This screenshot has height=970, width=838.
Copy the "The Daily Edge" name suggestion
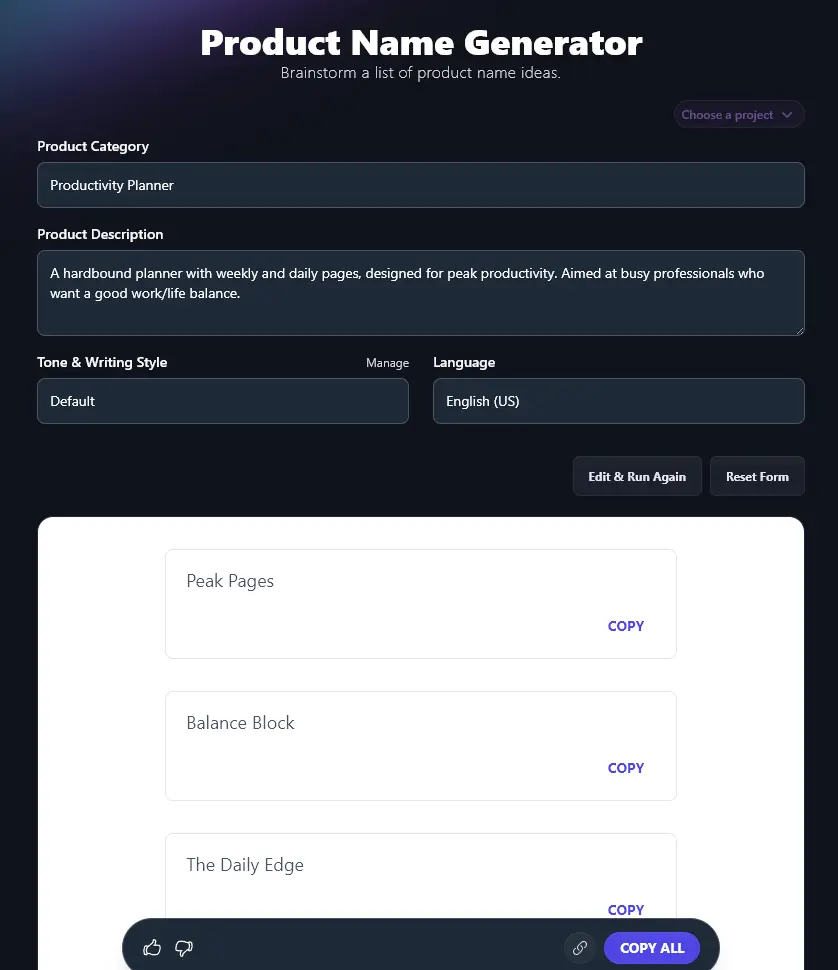tap(625, 910)
